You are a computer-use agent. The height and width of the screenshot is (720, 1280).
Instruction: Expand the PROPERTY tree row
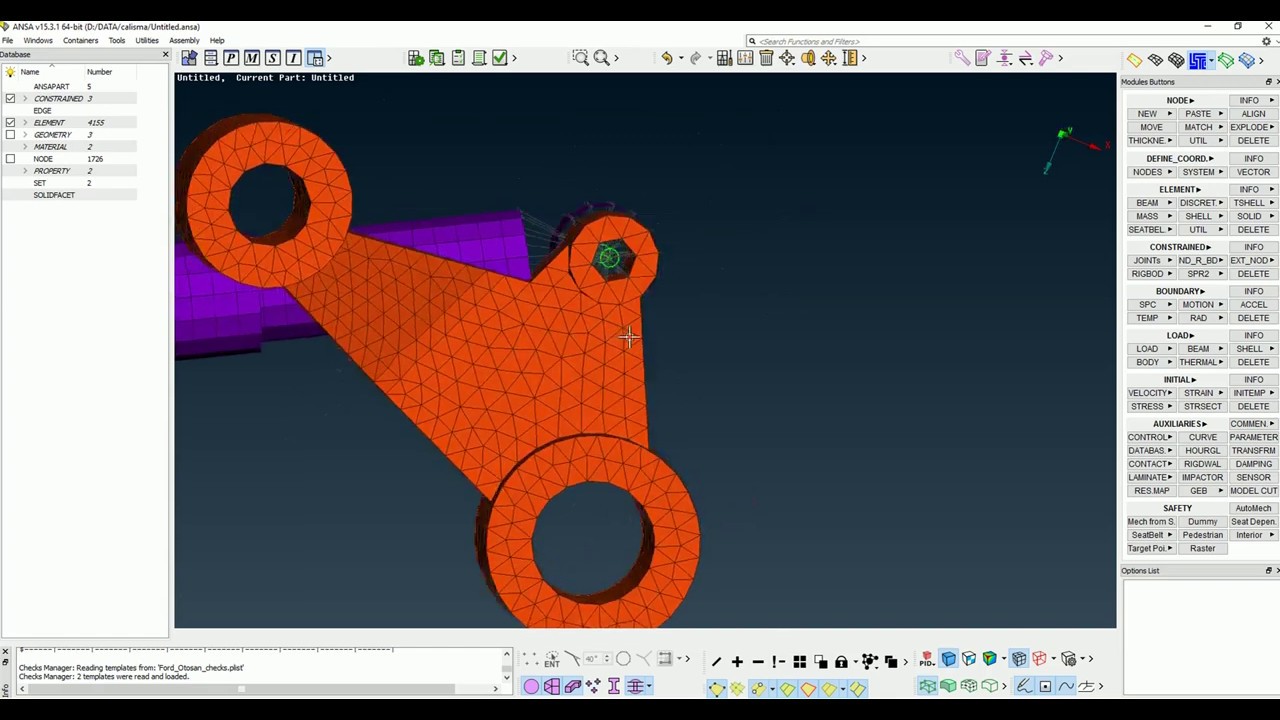coord(25,171)
